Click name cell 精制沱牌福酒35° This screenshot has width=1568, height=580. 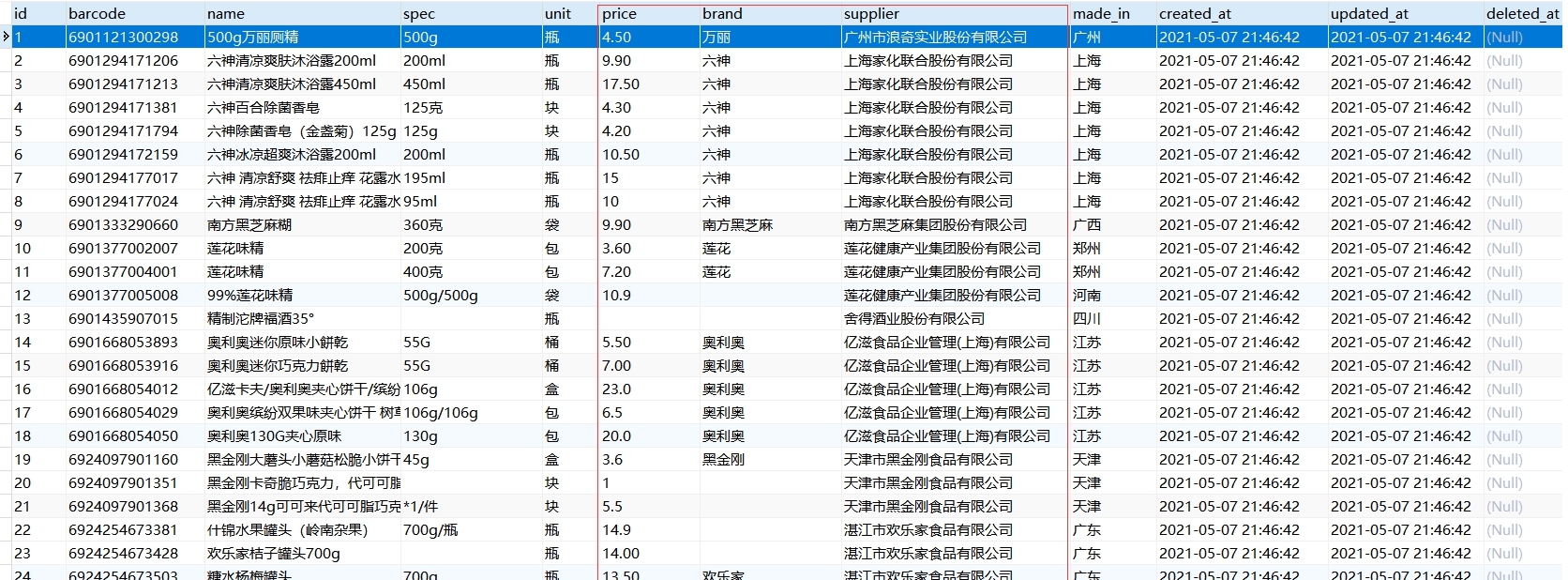pyautogui.click(x=302, y=318)
